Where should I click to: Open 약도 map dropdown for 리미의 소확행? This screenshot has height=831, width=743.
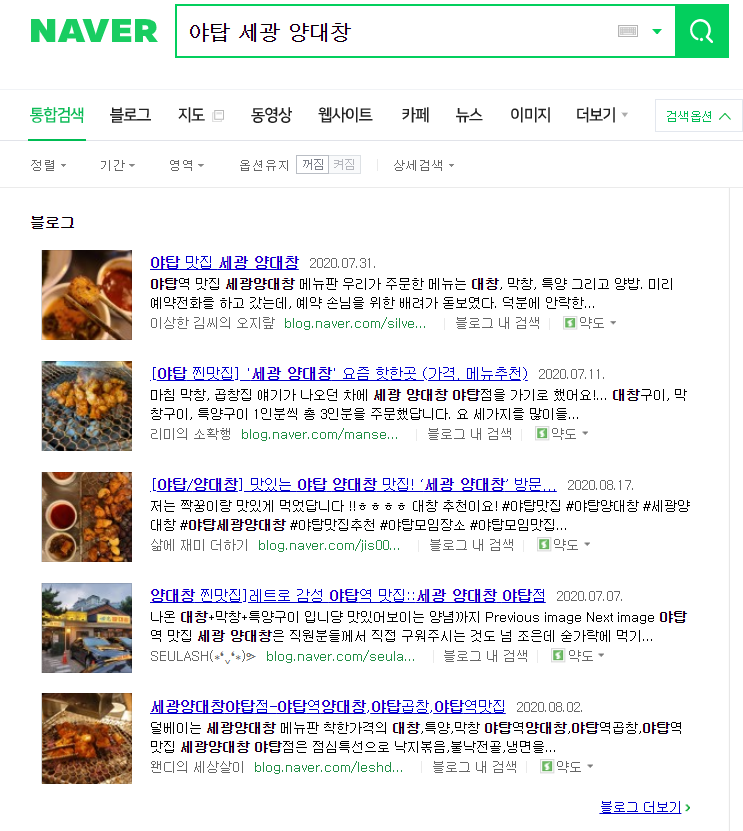(x=562, y=434)
